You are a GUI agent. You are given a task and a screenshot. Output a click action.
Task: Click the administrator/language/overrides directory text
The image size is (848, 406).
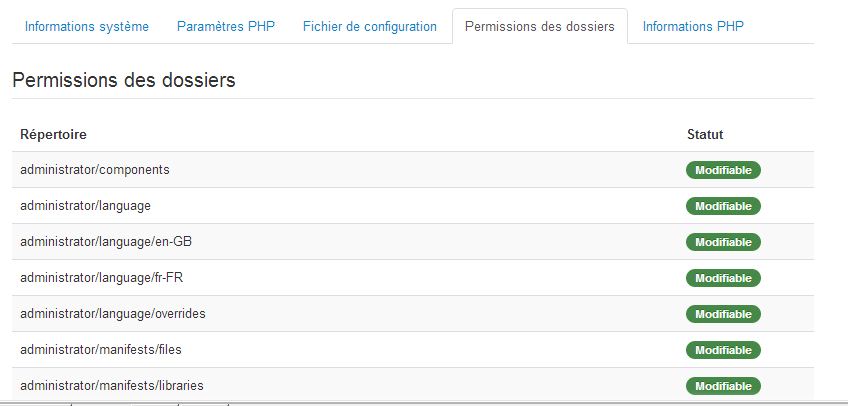[113, 314]
